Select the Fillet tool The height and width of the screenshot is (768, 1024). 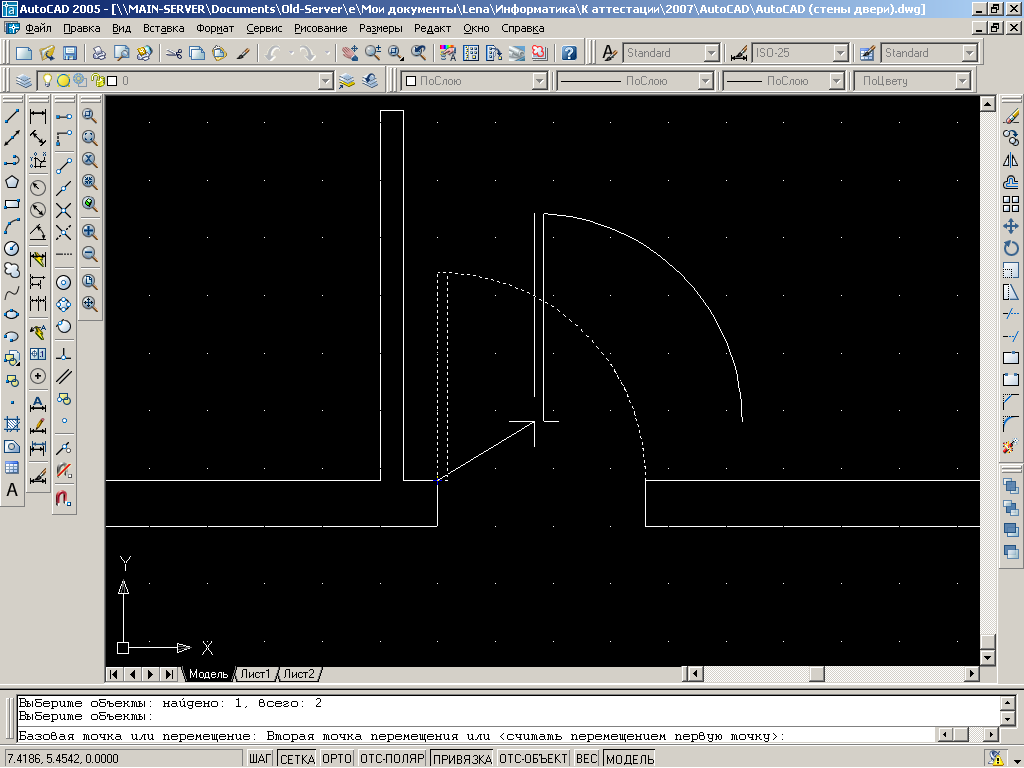point(1011,424)
